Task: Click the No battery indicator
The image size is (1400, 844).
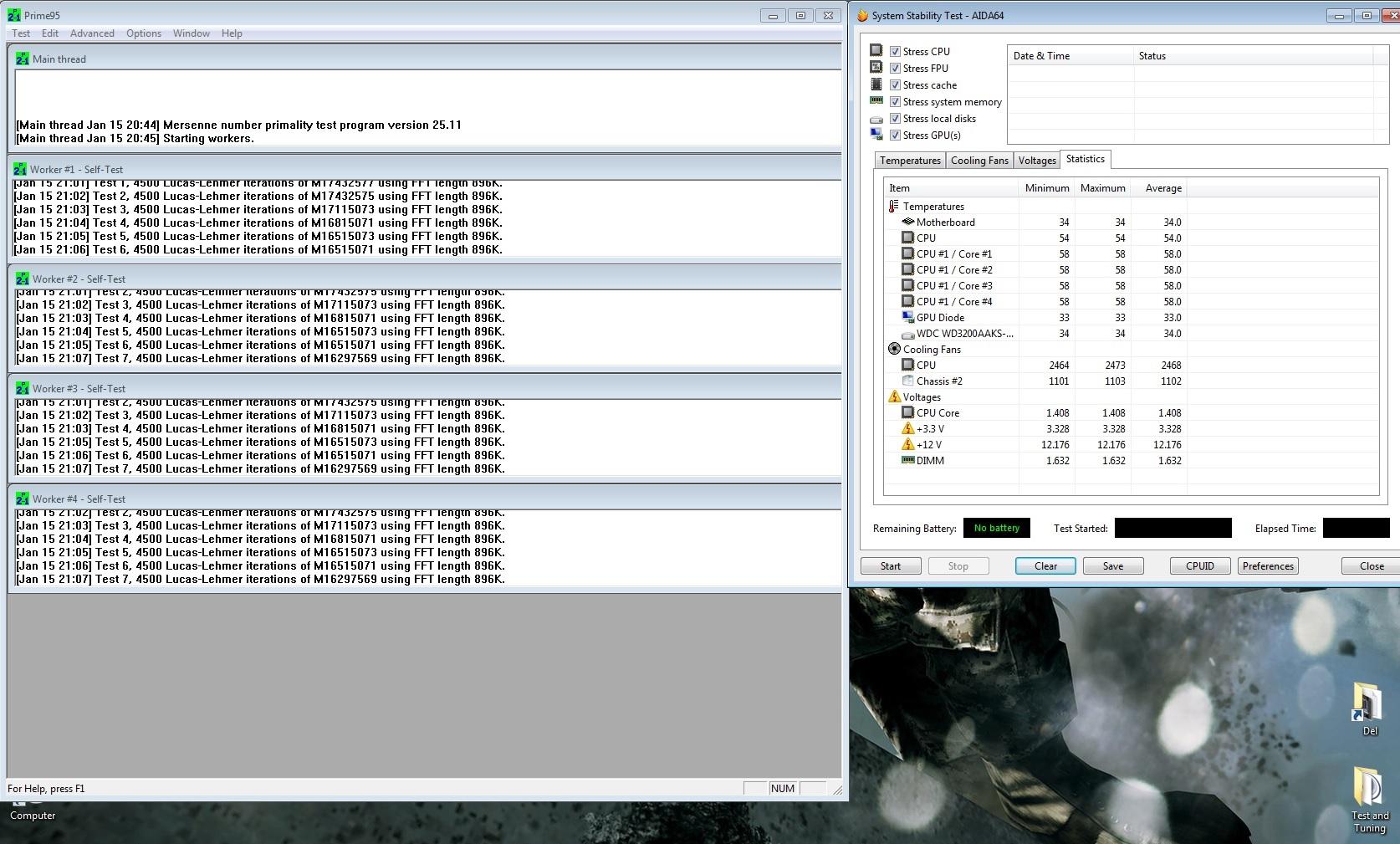Action: click(x=997, y=528)
